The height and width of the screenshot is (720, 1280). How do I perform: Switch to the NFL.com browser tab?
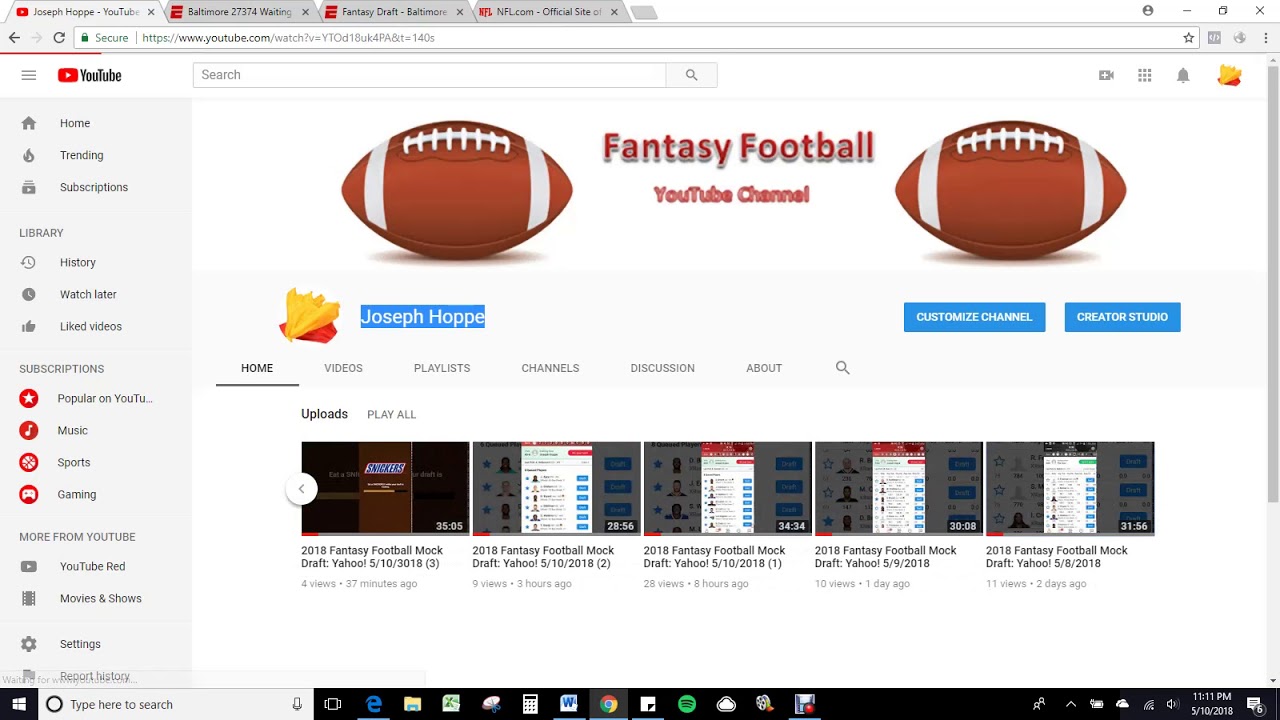tap(548, 12)
